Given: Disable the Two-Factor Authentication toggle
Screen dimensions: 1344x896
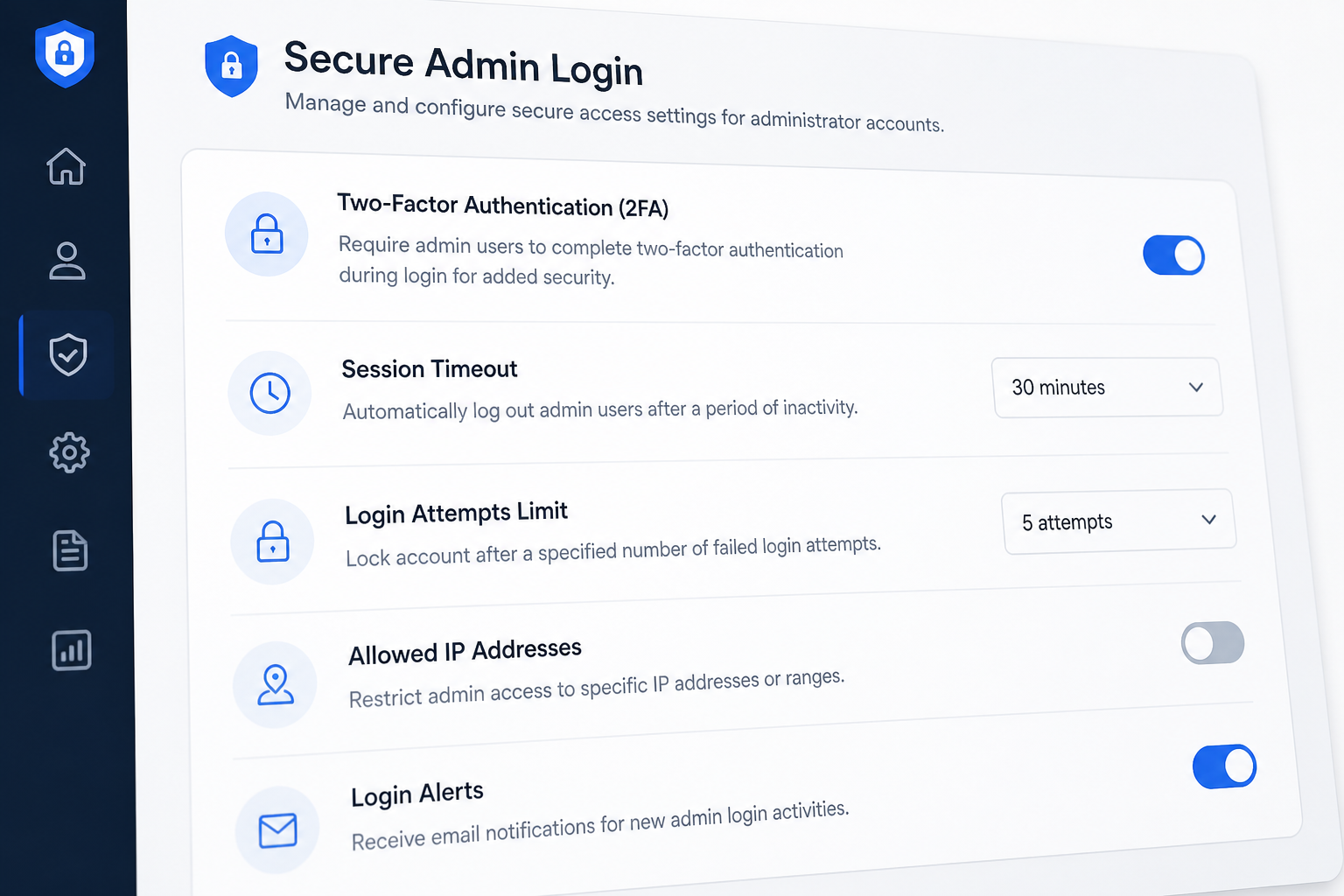Looking at the screenshot, I should click(x=1173, y=255).
